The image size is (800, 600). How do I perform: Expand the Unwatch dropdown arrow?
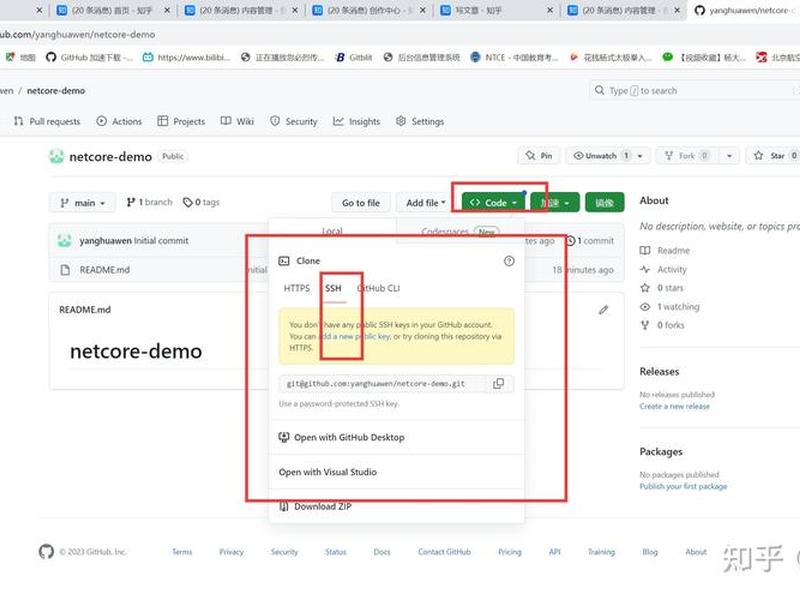640,156
